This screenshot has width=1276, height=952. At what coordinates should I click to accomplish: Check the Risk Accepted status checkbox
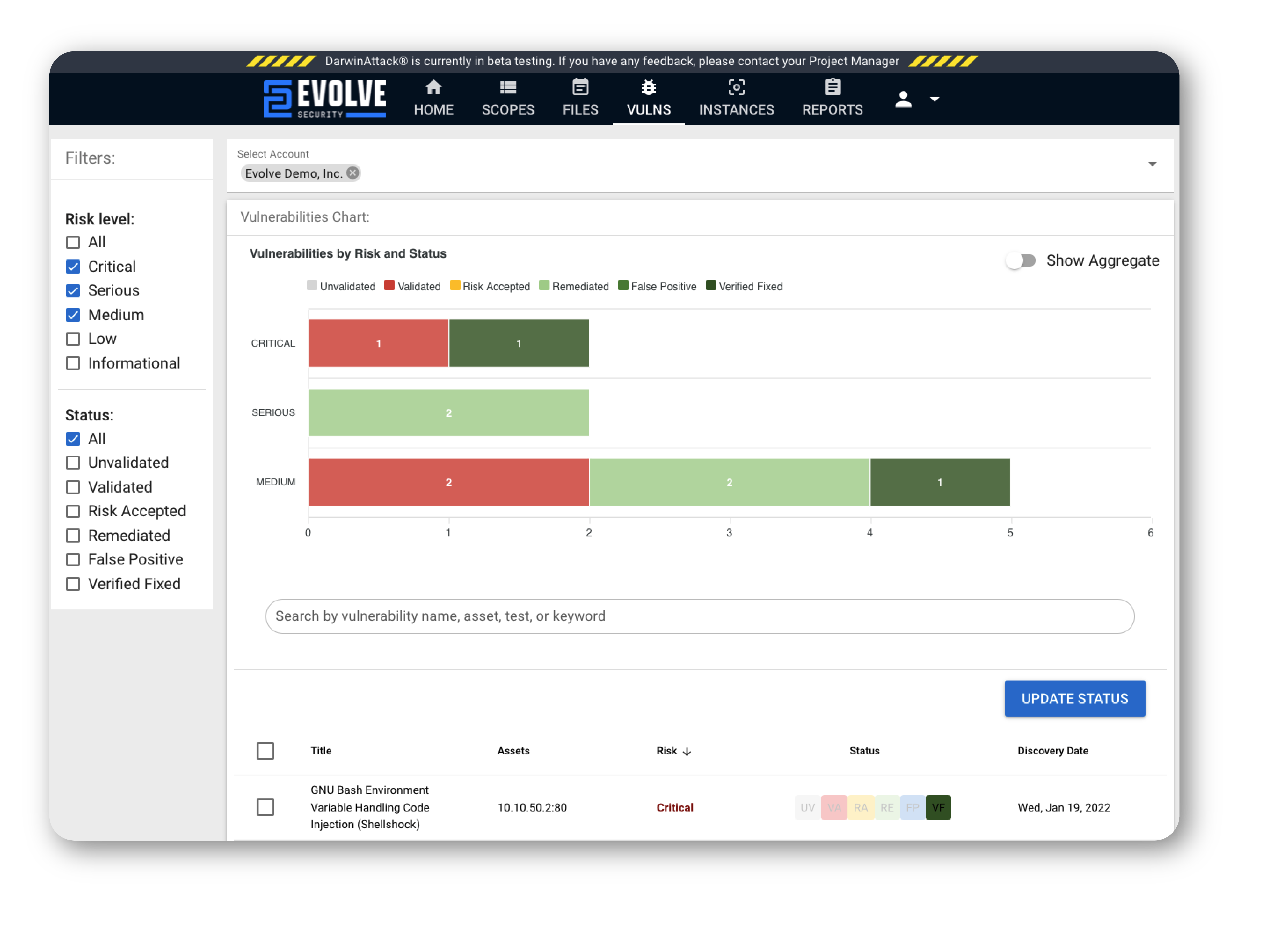pos(73,511)
